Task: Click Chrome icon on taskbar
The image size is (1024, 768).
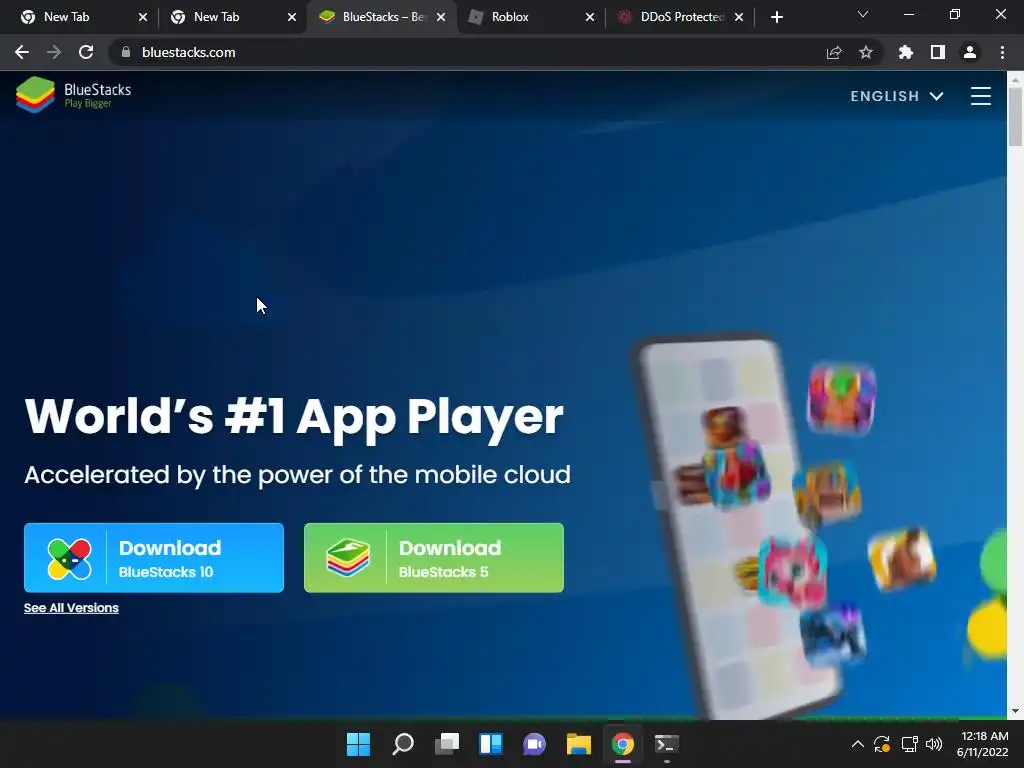Action: pyautogui.click(x=622, y=744)
